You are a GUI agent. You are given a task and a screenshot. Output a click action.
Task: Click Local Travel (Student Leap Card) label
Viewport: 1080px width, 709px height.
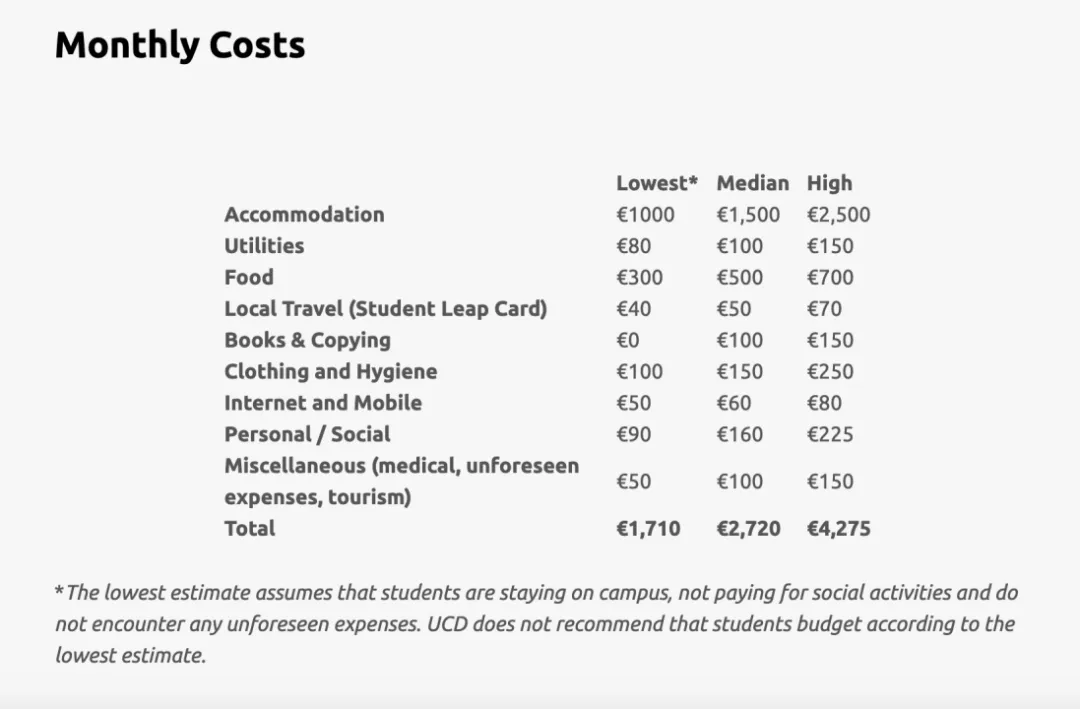click(x=385, y=309)
